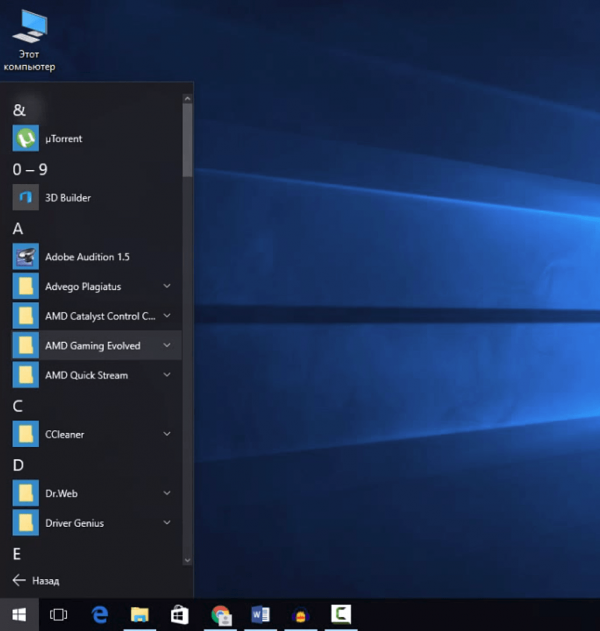Switch to Microsoft Word in the taskbar
Image resolution: width=600 pixels, height=631 pixels.
pyautogui.click(x=260, y=615)
